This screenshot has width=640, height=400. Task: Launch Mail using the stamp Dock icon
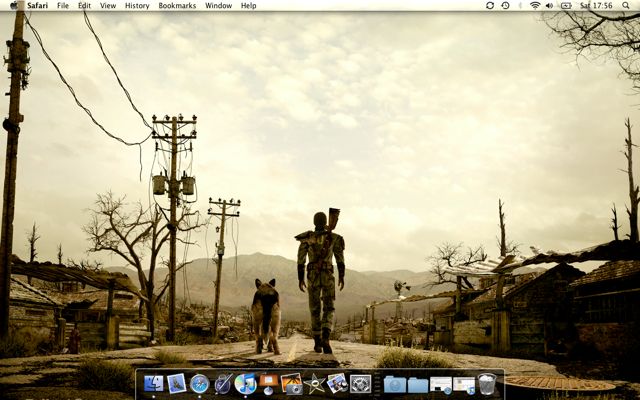point(176,384)
